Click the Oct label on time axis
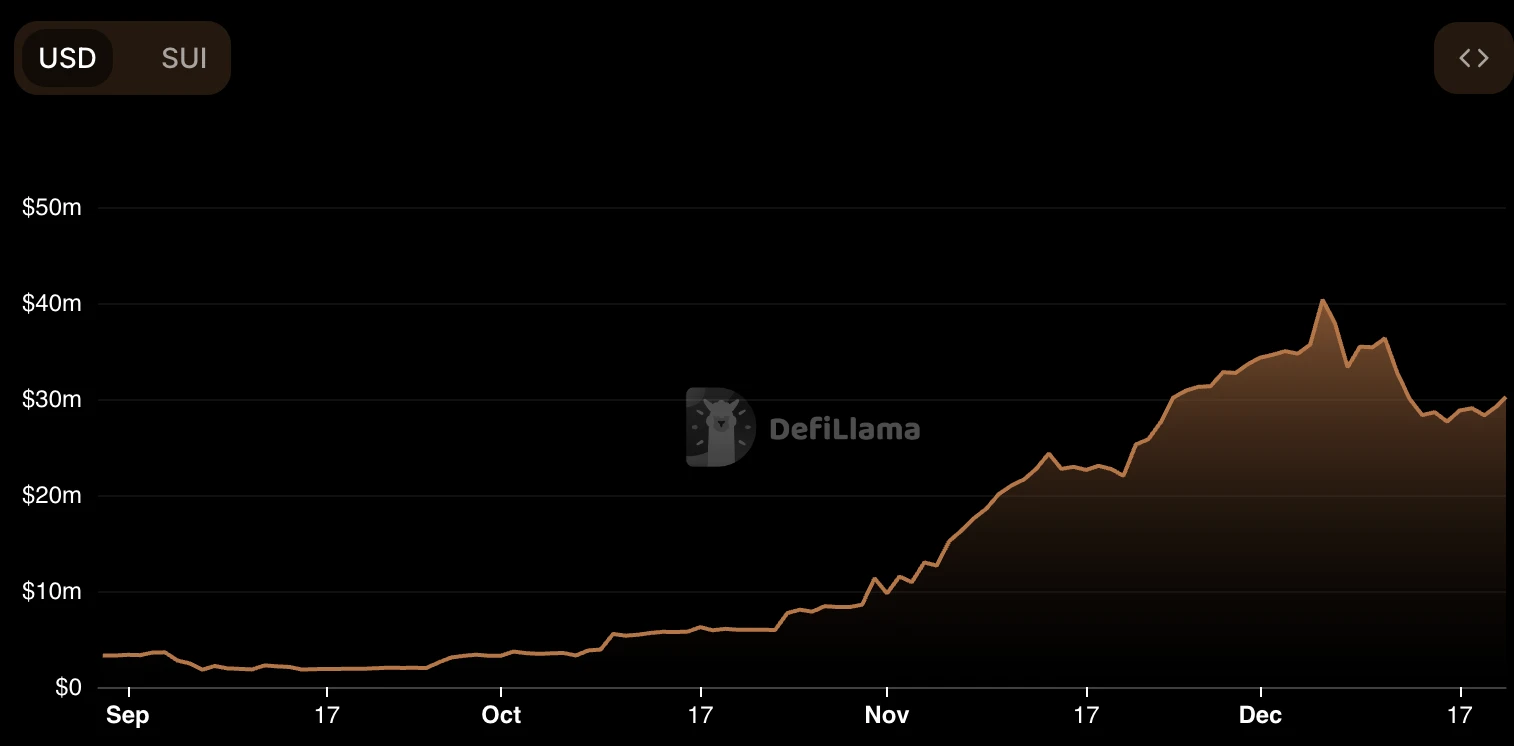Viewport: 1514px width, 746px height. pos(501,715)
